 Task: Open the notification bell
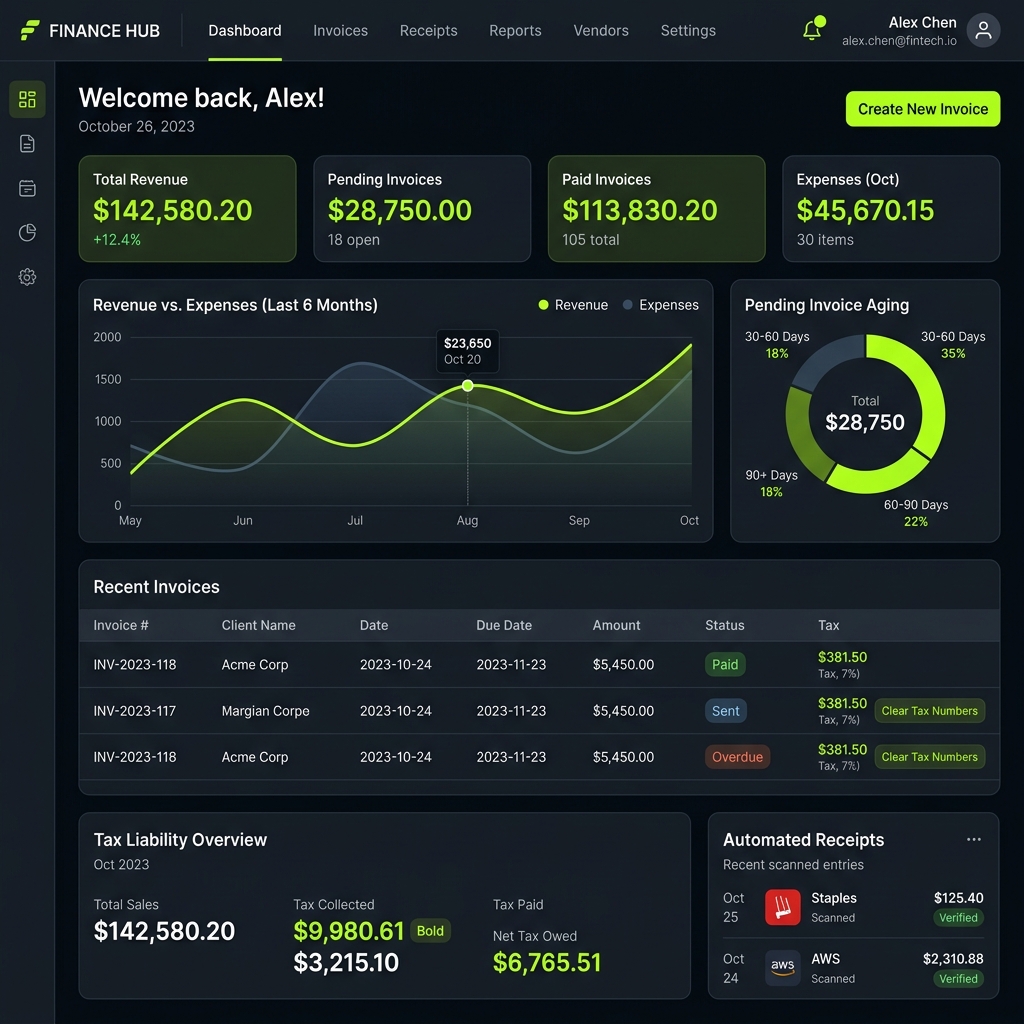pyautogui.click(x=813, y=30)
